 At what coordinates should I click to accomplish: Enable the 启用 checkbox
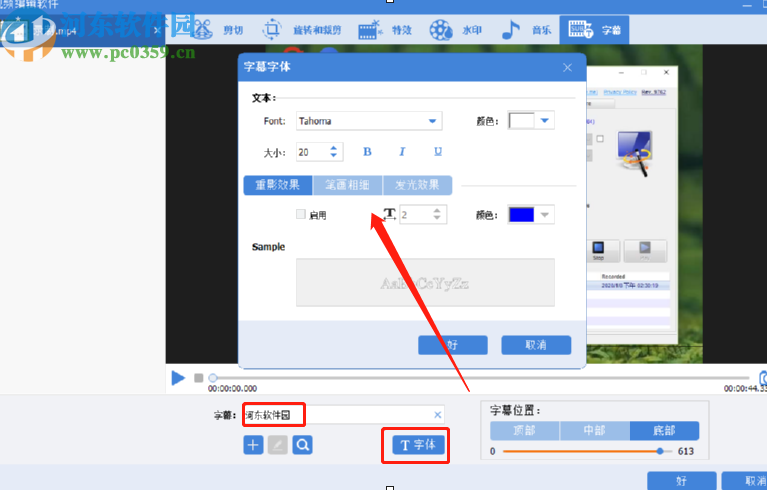pyautogui.click(x=301, y=214)
